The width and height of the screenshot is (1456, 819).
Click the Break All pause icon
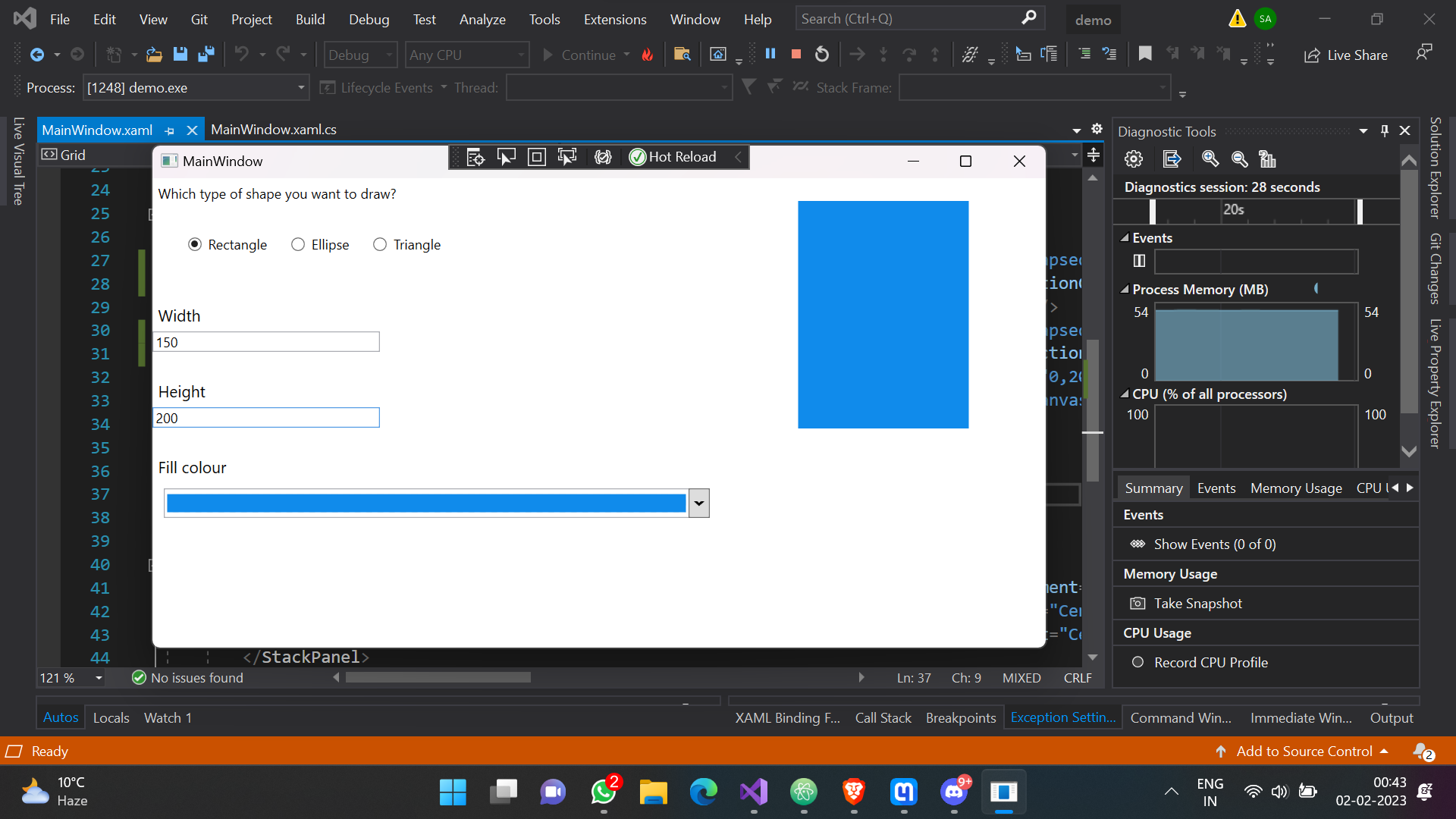(x=770, y=54)
